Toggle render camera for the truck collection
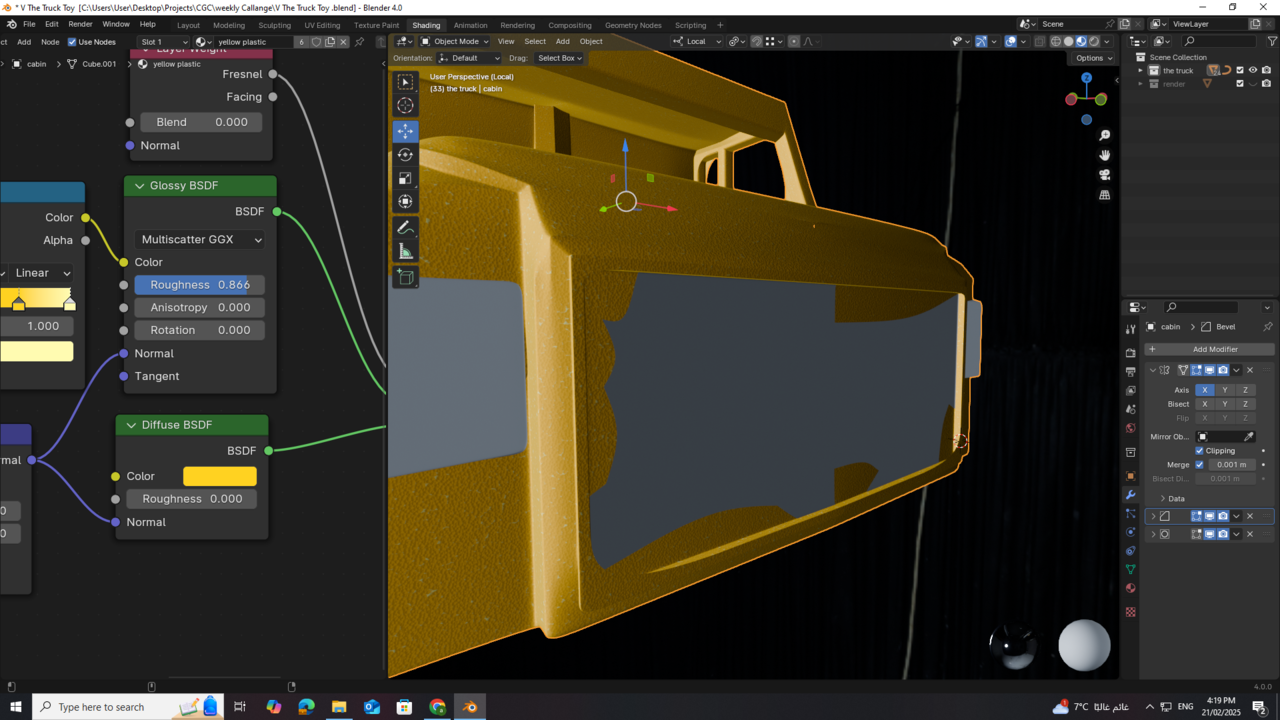Image resolution: width=1280 pixels, height=720 pixels. click(x=1266, y=70)
